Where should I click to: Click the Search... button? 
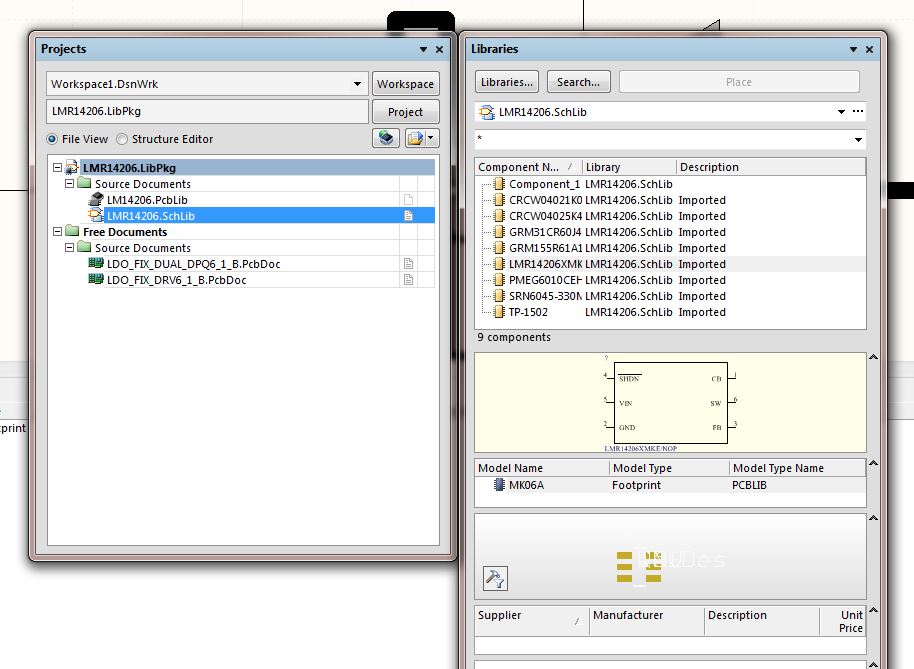coord(578,82)
